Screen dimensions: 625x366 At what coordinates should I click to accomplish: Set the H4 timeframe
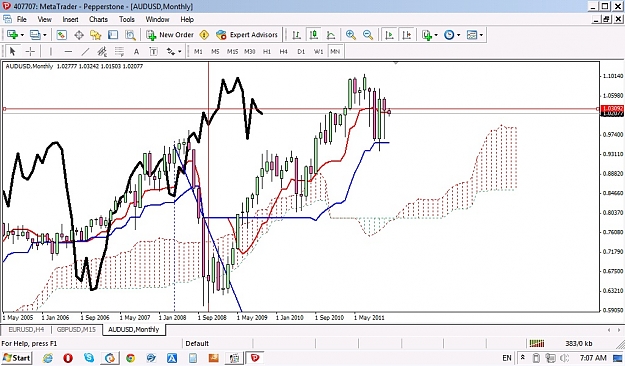click(283, 51)
